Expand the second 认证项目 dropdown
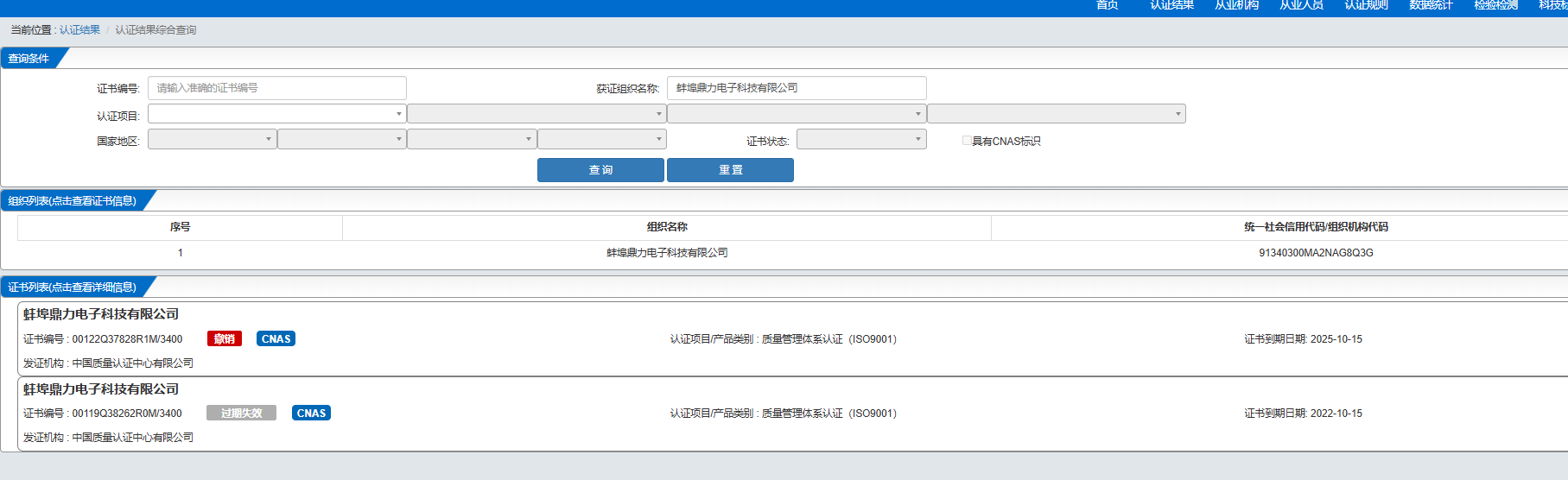1568x480 pixels. [536, 114]
